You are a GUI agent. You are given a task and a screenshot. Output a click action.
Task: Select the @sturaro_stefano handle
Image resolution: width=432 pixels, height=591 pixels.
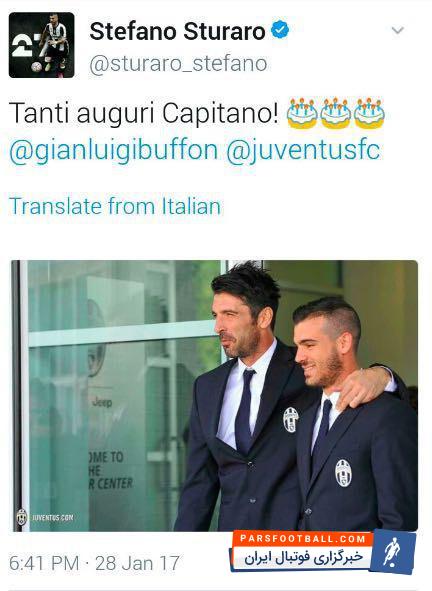coord(178,64)
